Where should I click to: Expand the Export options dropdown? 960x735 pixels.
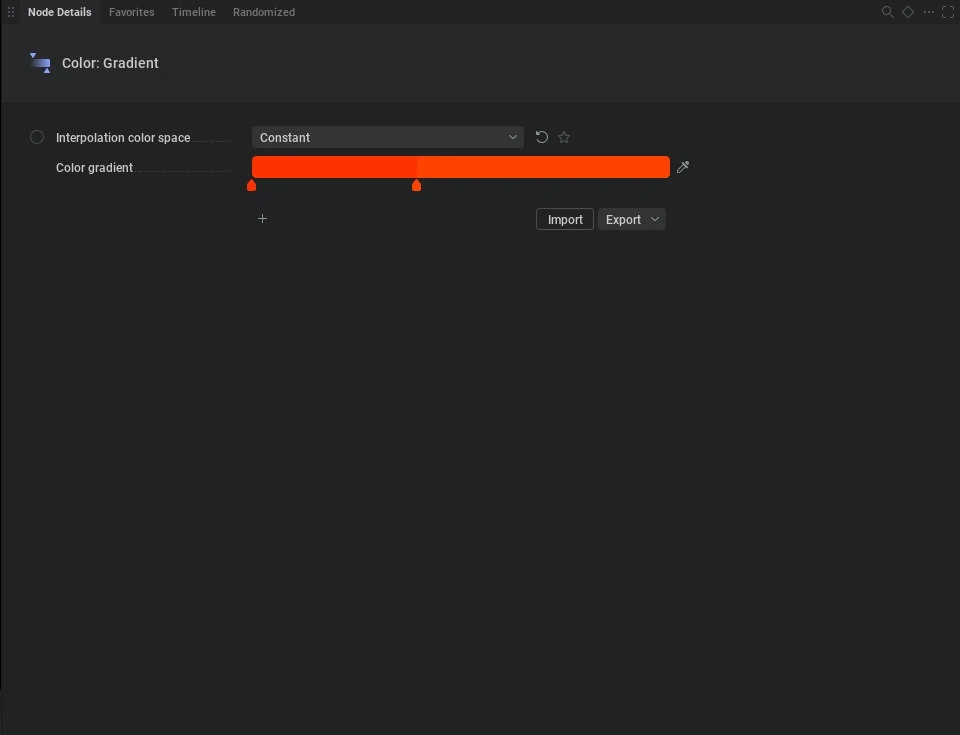631,219
